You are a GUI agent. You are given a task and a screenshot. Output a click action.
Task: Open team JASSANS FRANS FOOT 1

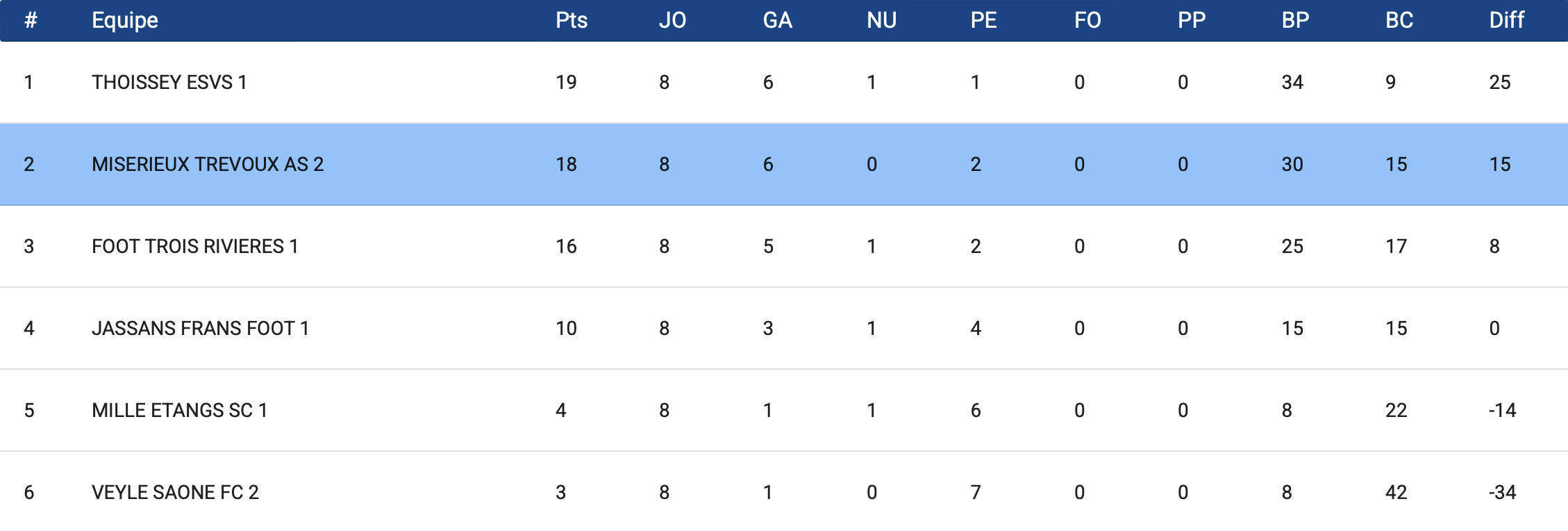tap(200, 328)
